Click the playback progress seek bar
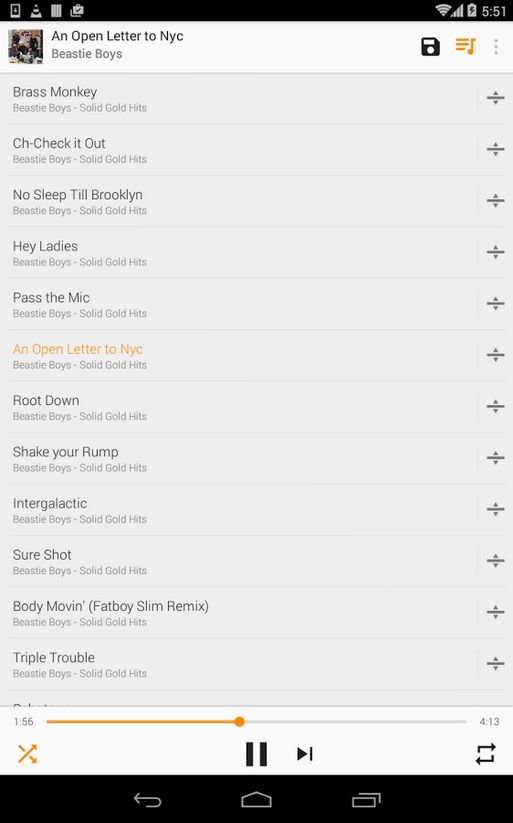Viewport: 513px width, 823px height. 256,722
